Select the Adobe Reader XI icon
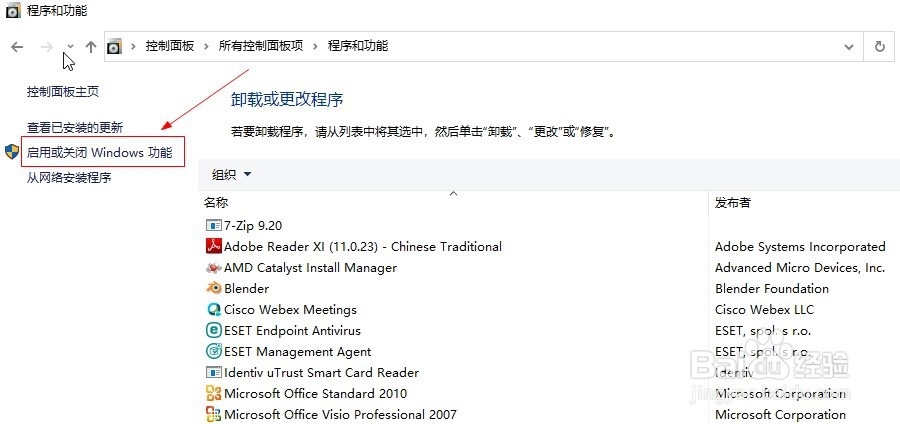900x424 pixels. tap(214, 247)
